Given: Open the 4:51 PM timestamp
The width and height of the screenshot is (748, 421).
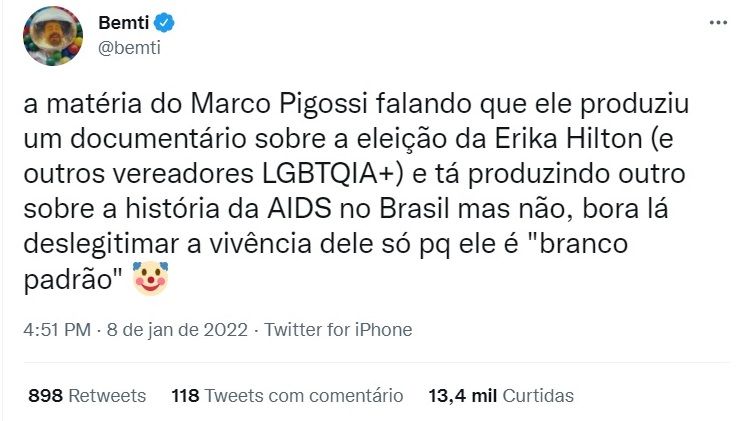Looking at the screenshot, I should pos(59,329).
